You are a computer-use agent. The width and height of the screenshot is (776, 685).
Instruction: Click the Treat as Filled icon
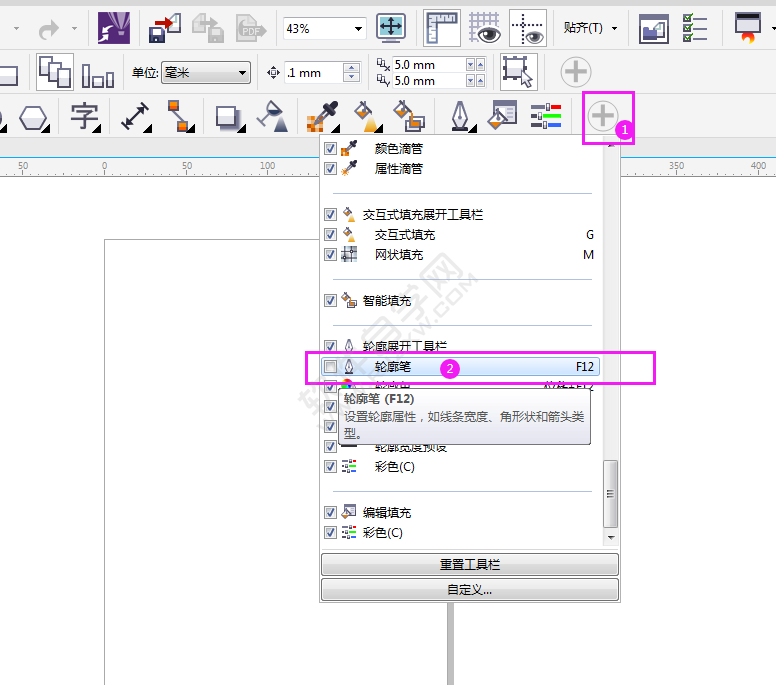pos(518,72)
